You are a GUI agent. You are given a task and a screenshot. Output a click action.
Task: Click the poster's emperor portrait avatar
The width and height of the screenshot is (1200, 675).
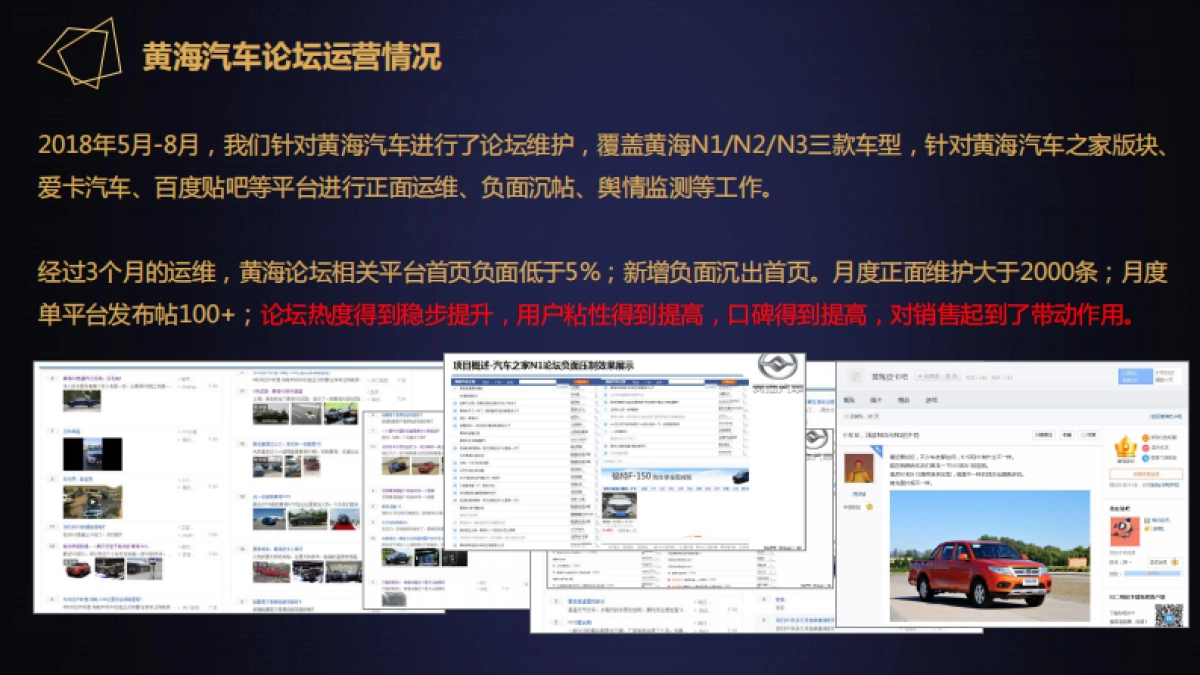(x=859, y=467)
